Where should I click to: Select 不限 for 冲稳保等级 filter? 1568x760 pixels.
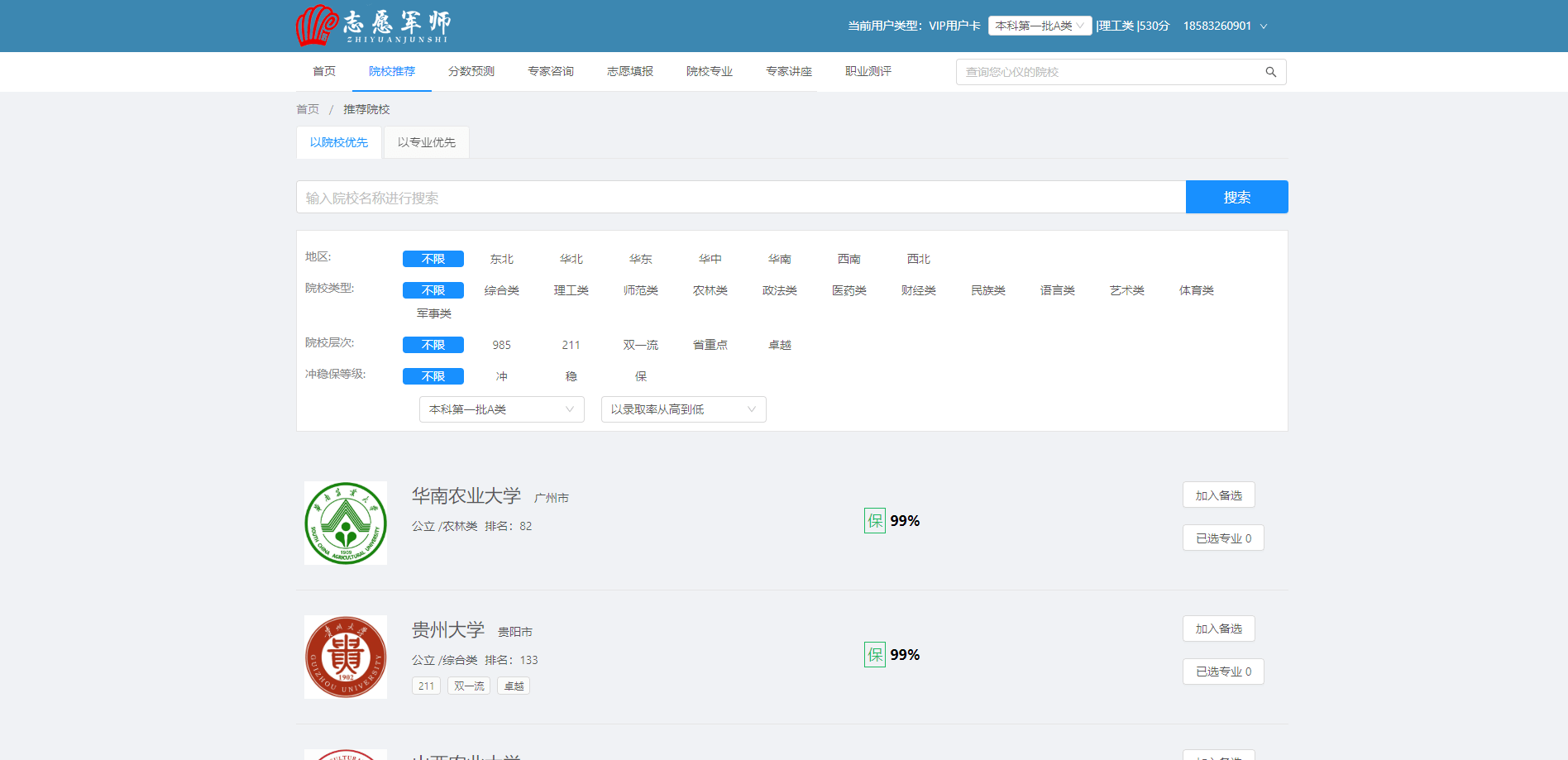tap(433, 376)
